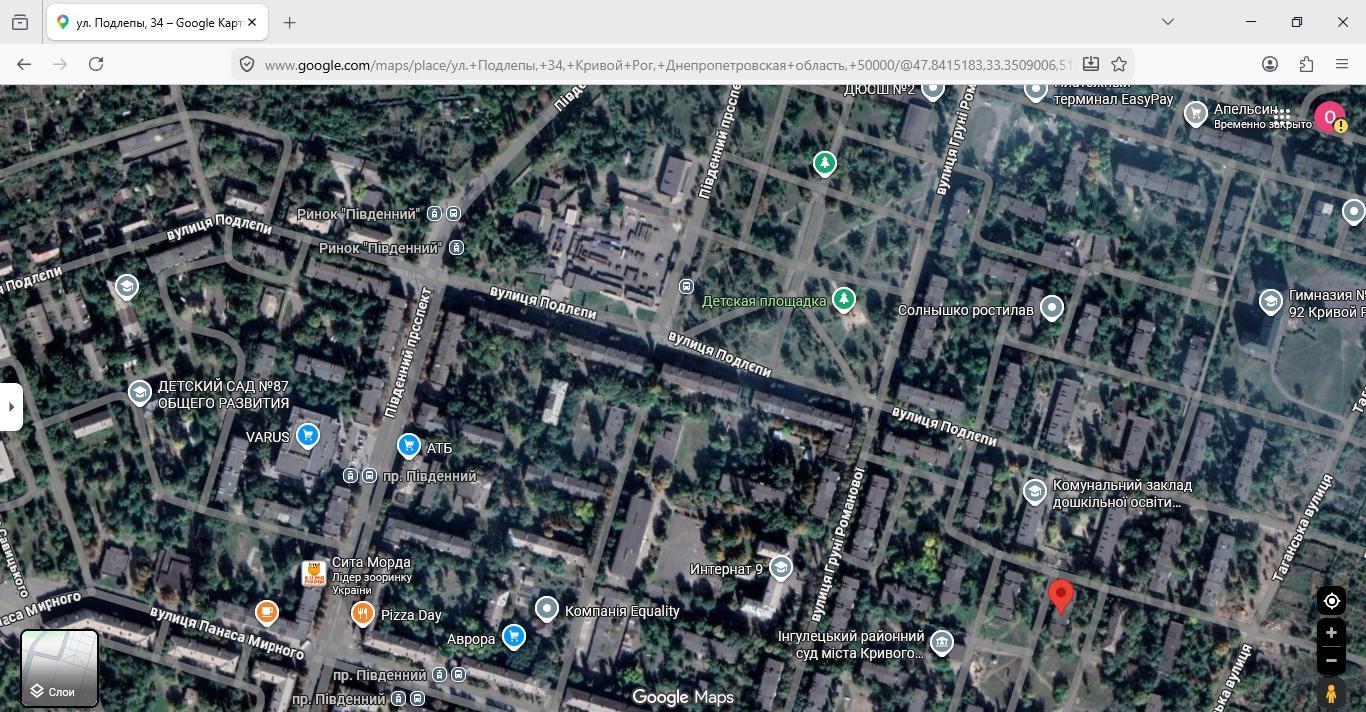Open the Google account avatar
The image size is (1366, 712).
point(1329,117)
